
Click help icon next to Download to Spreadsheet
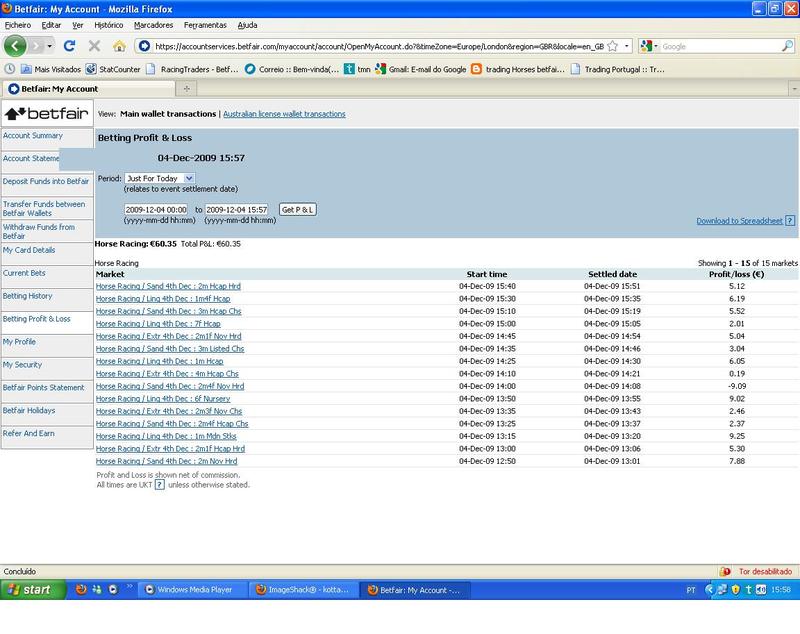(x=790, y=221)
